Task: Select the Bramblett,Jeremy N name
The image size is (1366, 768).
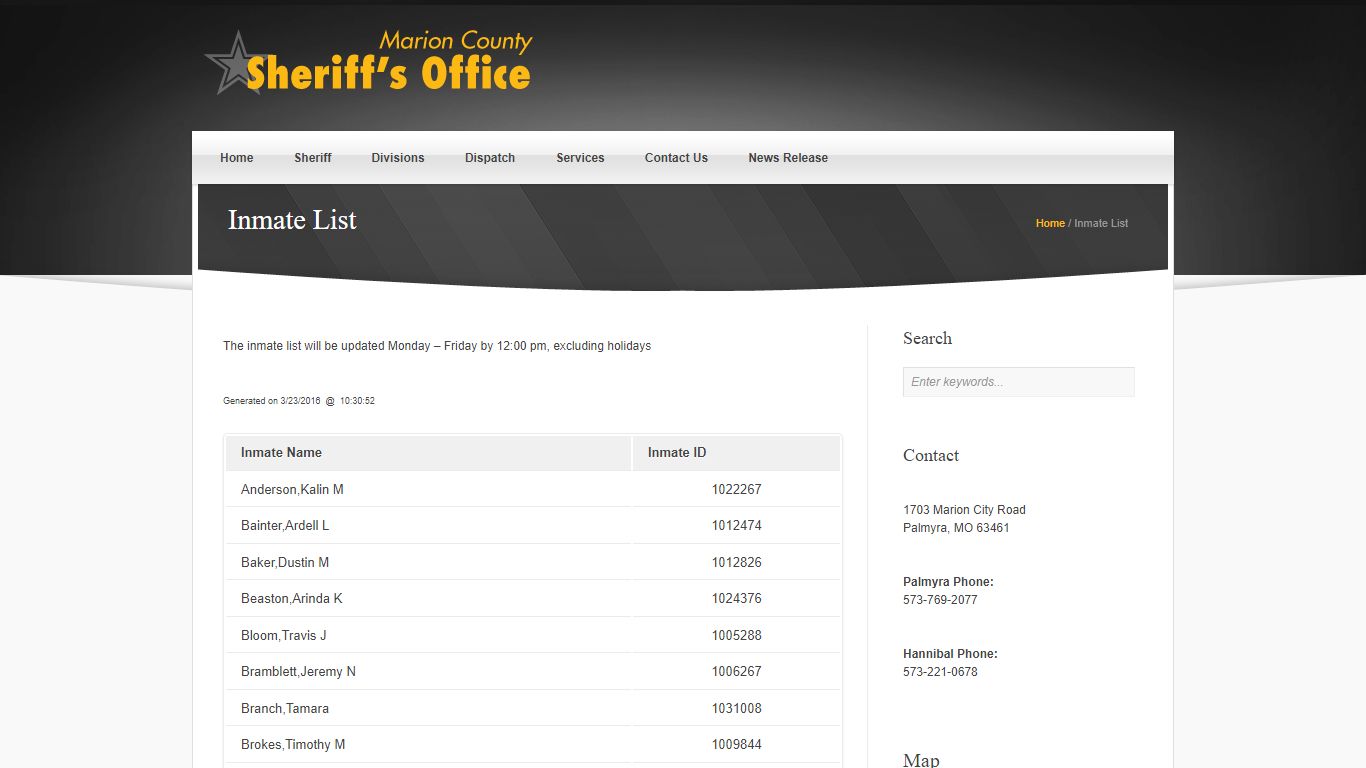Action: point(298,672)
